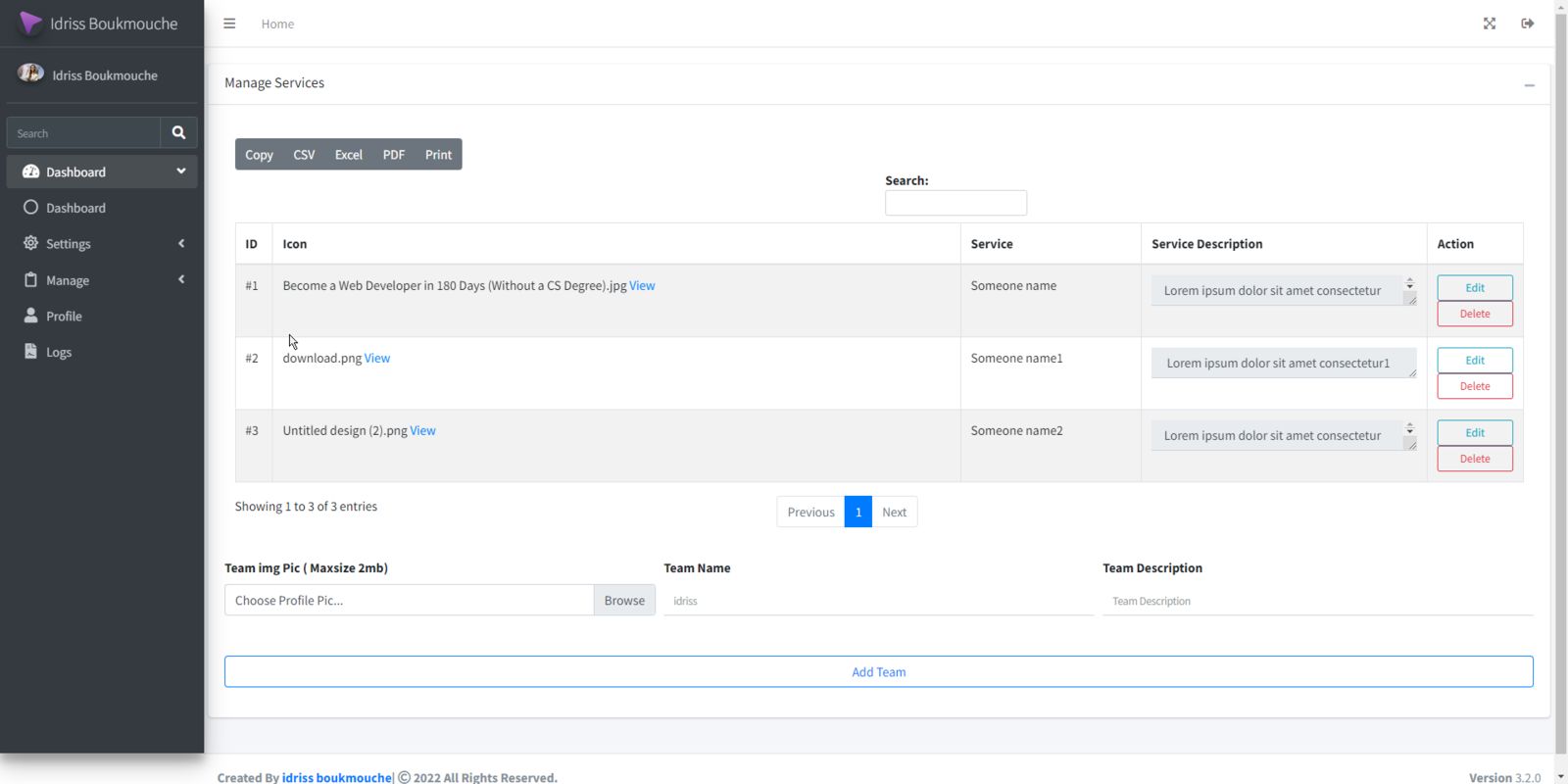Collapse the Manage Services card
The height and width of the screenshot is (784, 1568).
[1529, 85]
